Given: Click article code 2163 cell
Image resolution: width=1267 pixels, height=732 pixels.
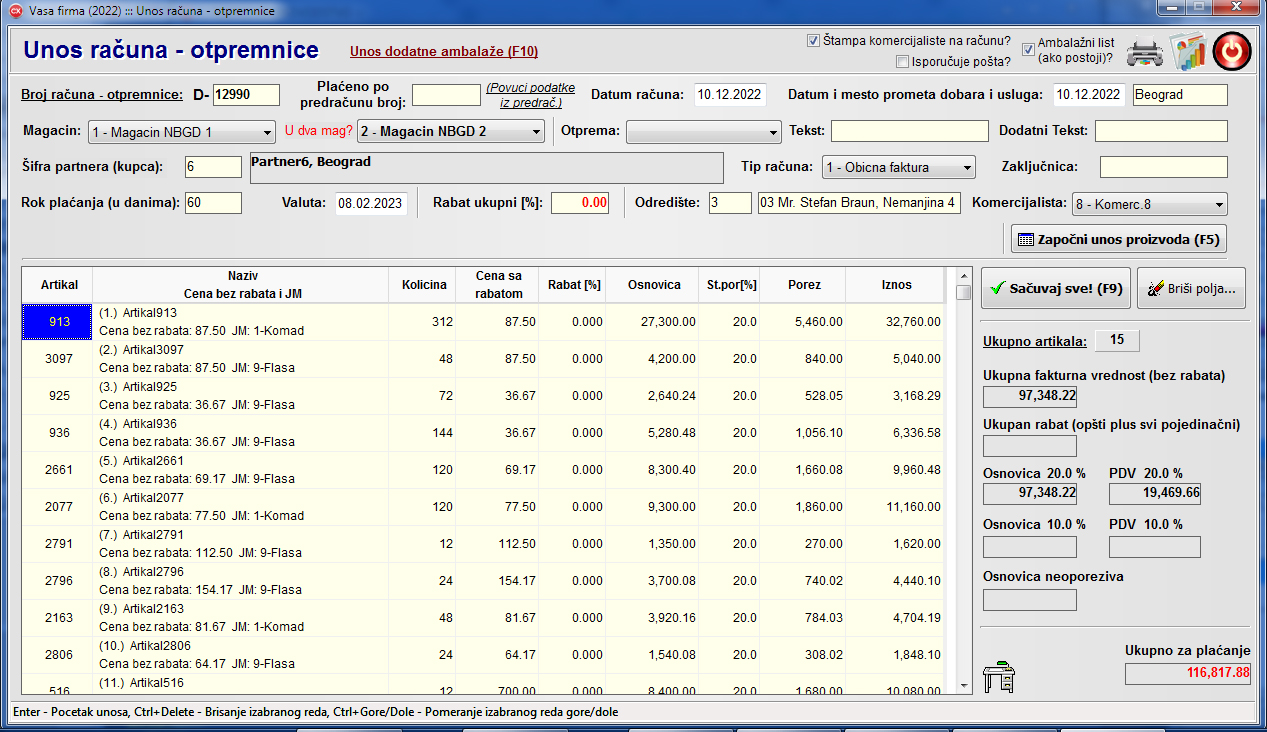Looking at the screenshot, I should [59, 618].
